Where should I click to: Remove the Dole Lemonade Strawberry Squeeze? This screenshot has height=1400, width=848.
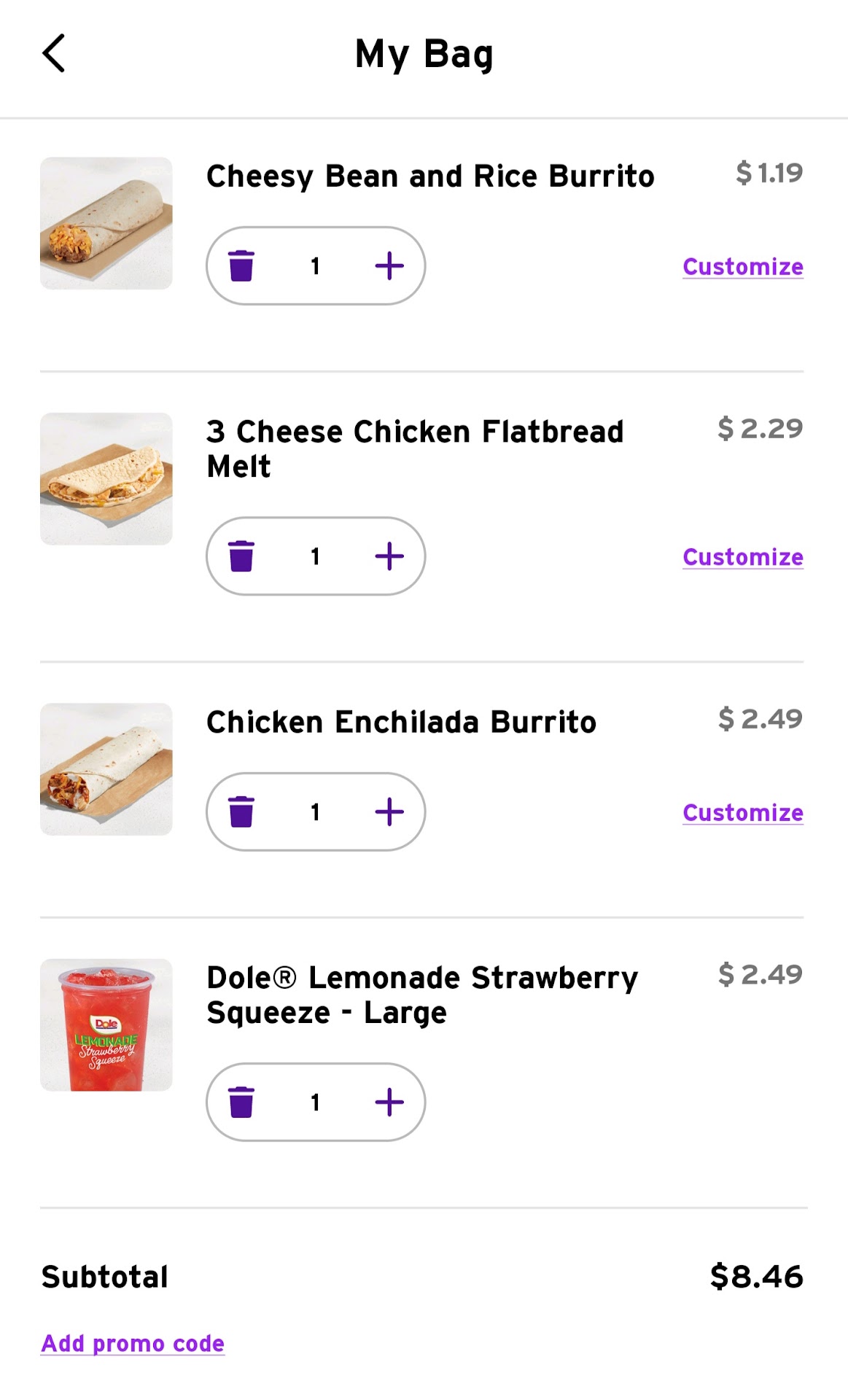[241, 1102]
